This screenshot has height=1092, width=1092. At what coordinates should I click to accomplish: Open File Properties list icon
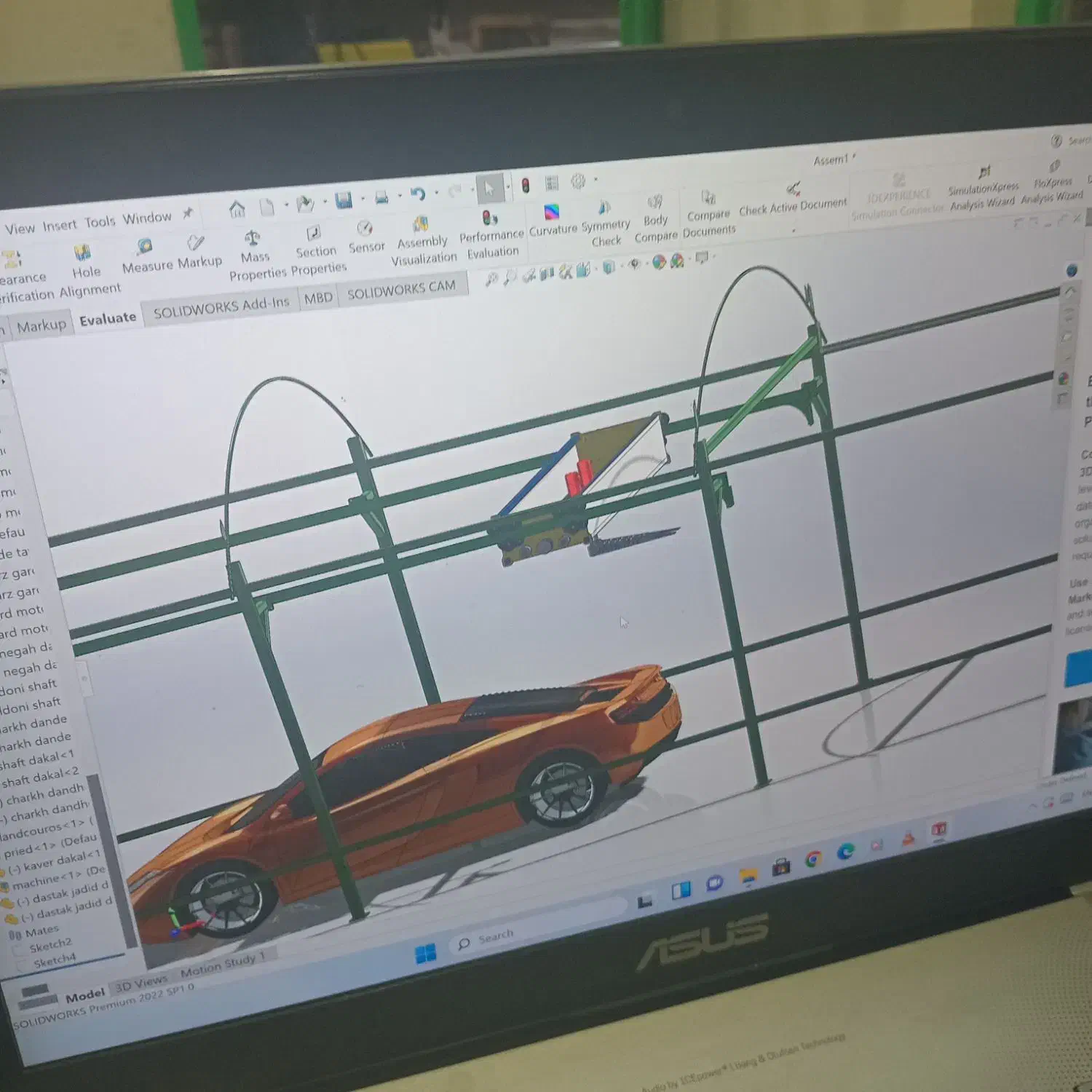(552, 183)
